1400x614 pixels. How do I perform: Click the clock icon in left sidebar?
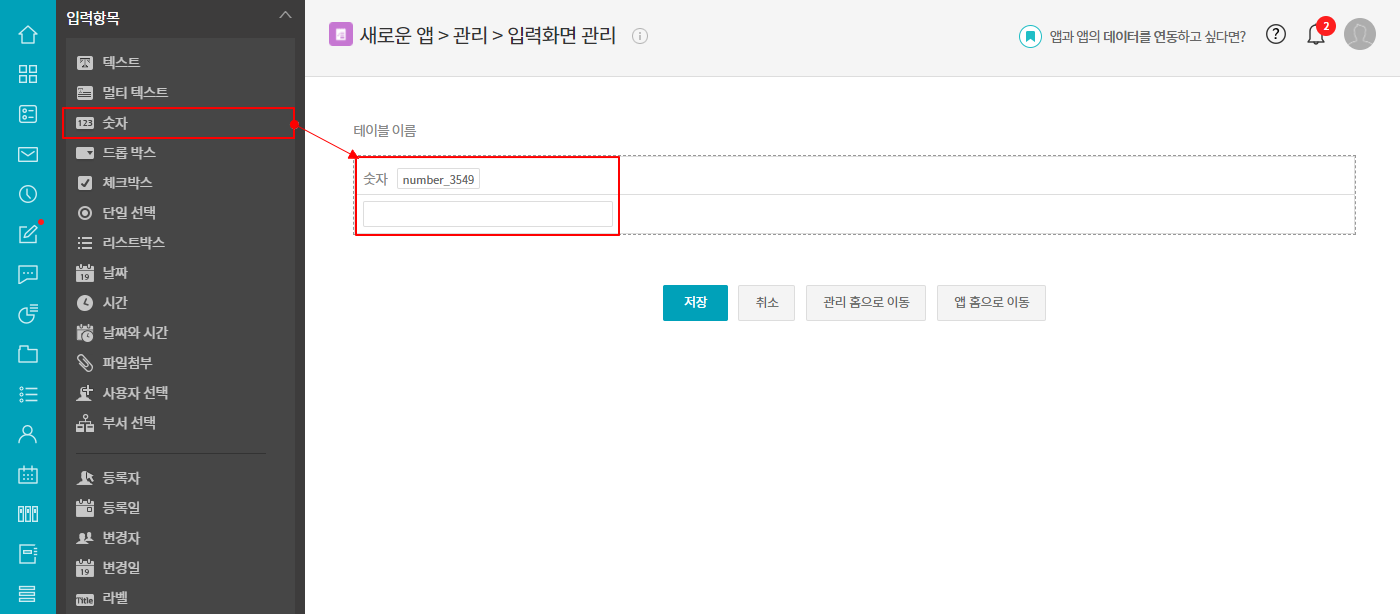coord(28,194)
